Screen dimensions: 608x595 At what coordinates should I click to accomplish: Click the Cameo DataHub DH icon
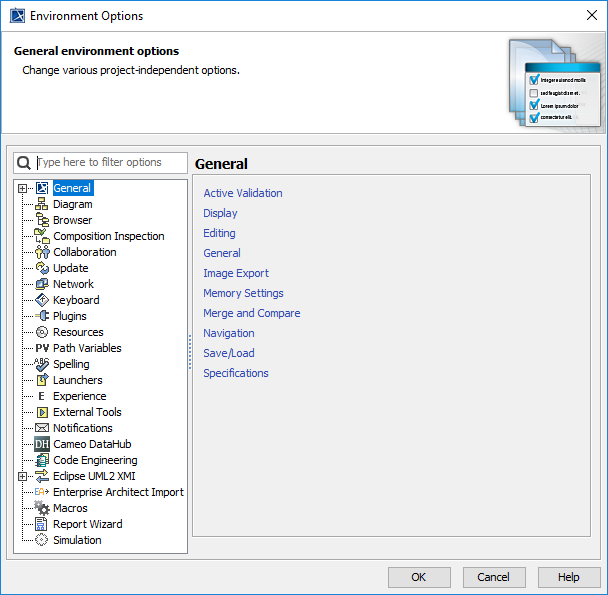click(42, 444)
